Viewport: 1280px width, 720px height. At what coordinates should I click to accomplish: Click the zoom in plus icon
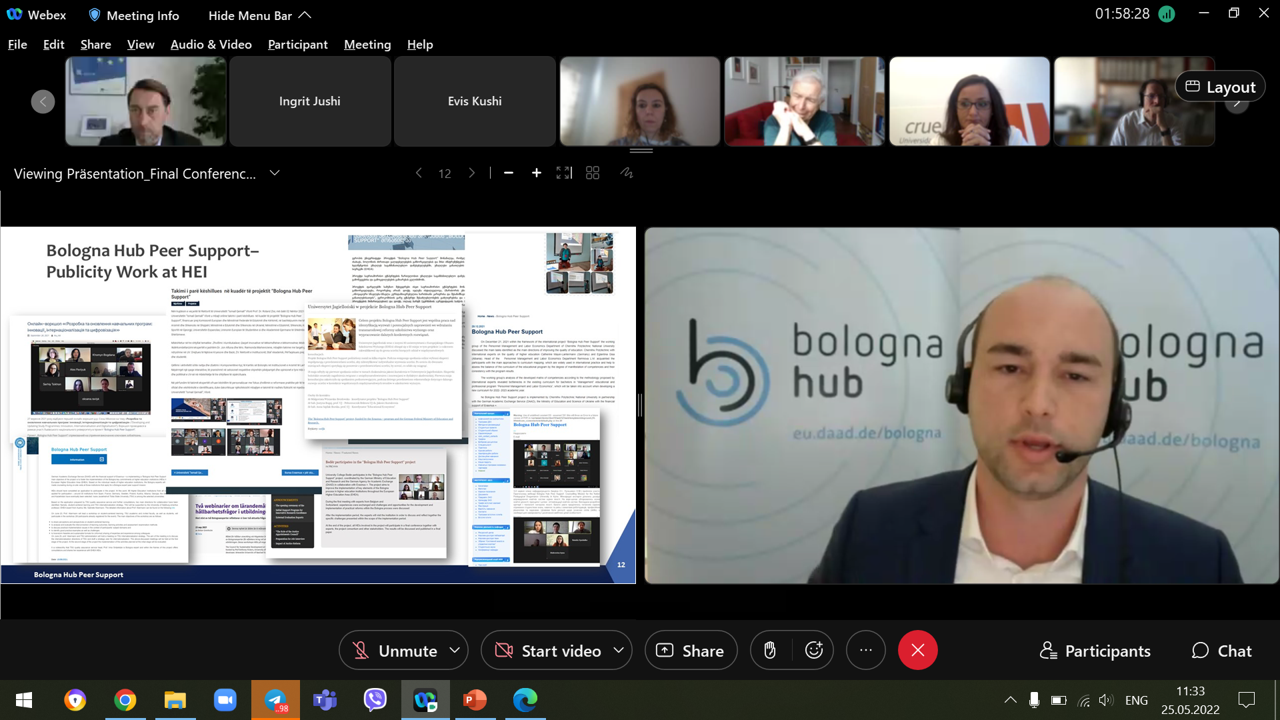pos(536,173)
